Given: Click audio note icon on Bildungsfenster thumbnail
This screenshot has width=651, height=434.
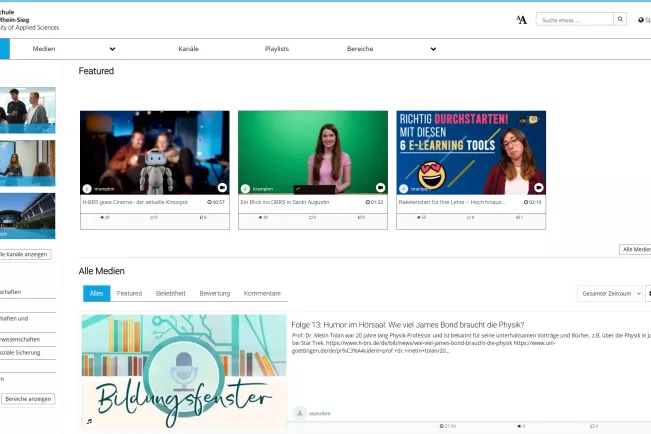Looking at the screenshot, I should (89, 422).
